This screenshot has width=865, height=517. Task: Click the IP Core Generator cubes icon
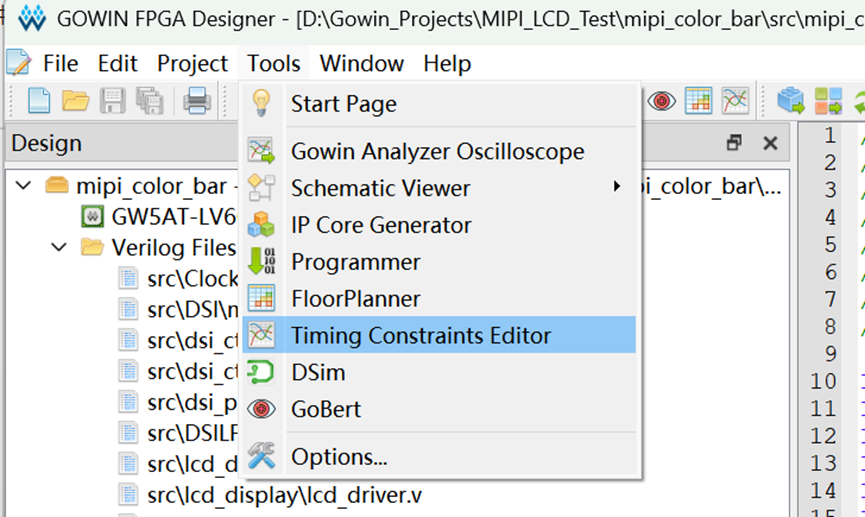261,225
